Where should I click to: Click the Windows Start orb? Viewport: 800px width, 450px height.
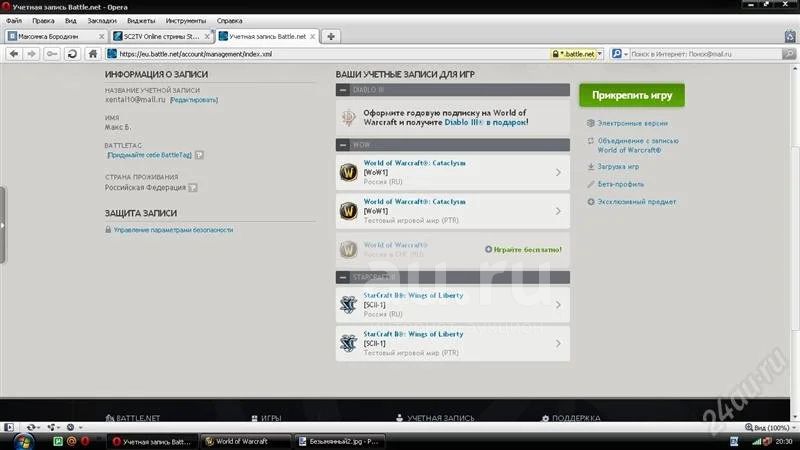(23, 442)
